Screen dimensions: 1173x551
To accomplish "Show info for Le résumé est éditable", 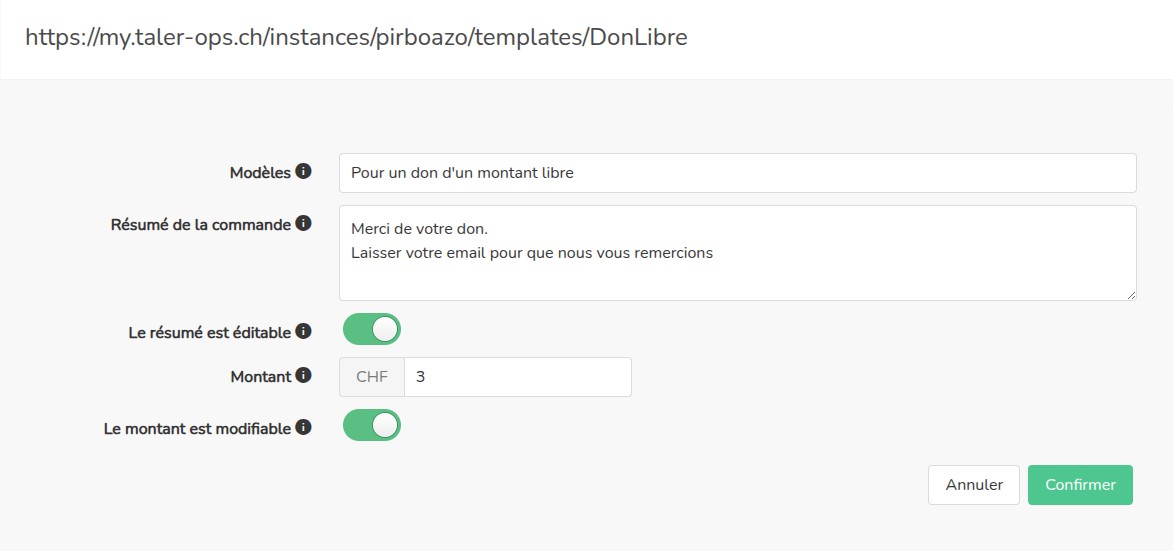I will (x=304, y=331).
